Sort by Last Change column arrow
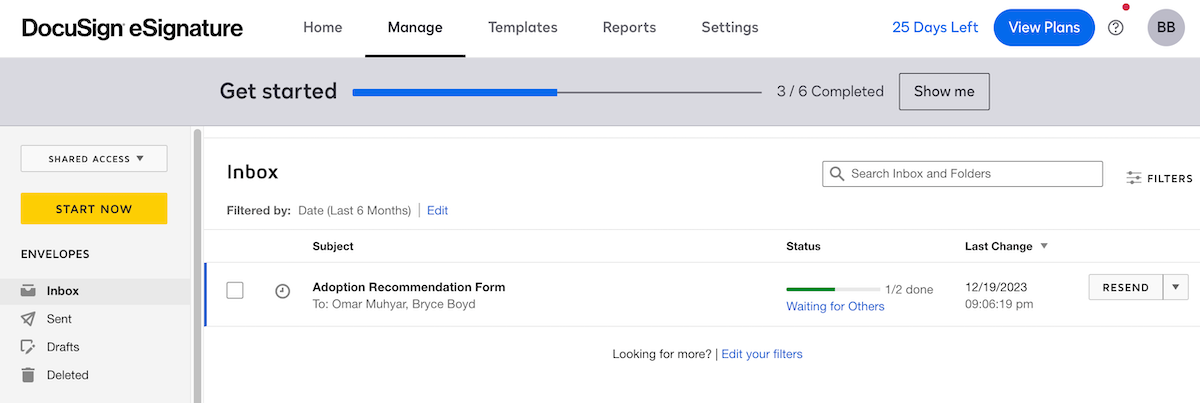The height and width of the screenshot is (403, 1200). (x=1045, y=246)
